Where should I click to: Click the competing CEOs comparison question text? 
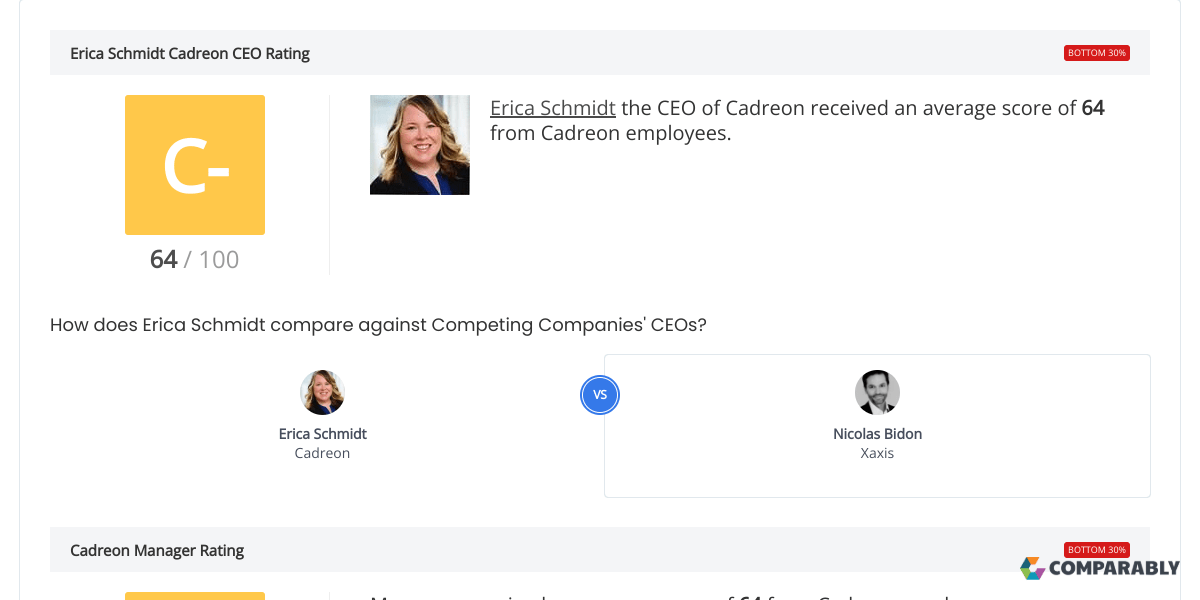click(x=378, y=325)
